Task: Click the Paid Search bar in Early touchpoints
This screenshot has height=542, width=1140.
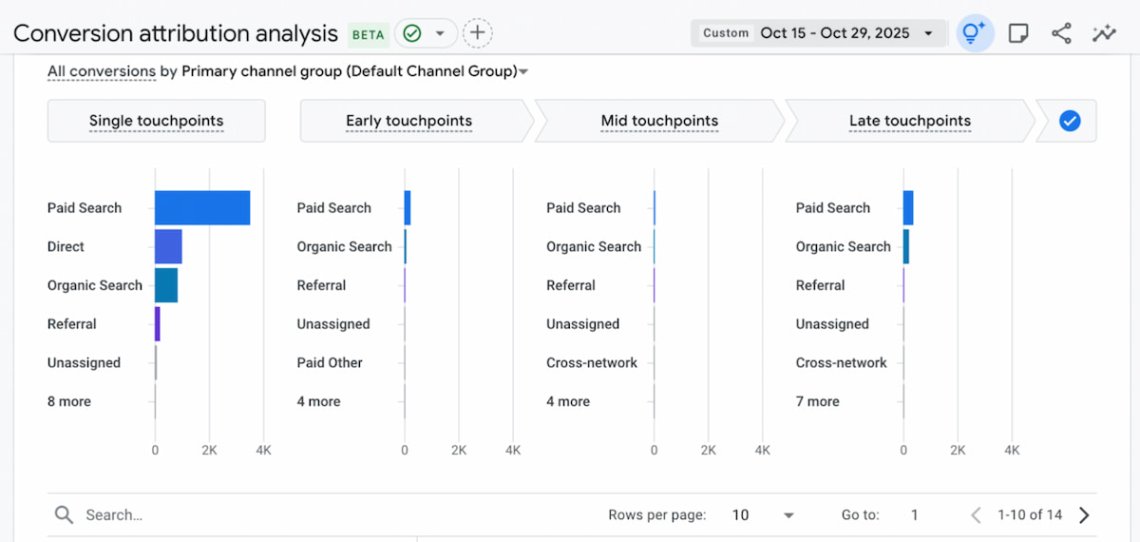Action: pos(408,208)
